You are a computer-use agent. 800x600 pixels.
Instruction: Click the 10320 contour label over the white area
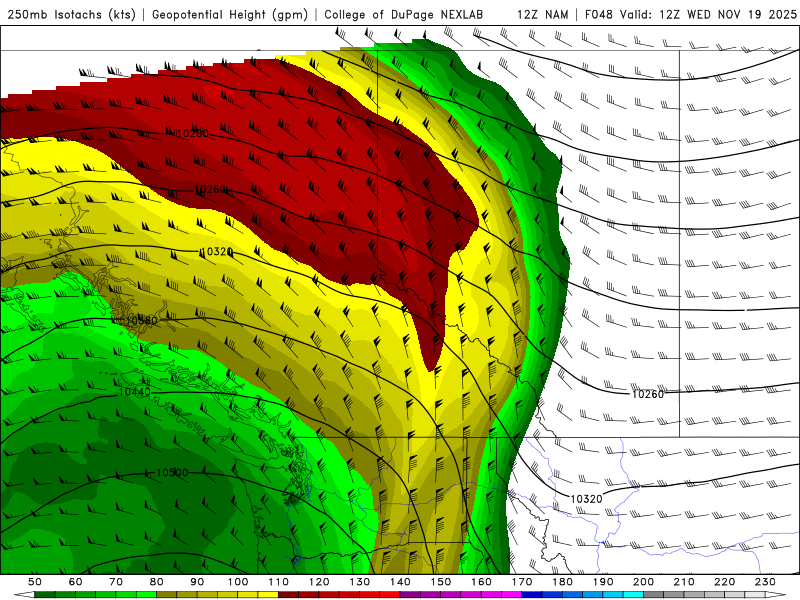point(586,498)
